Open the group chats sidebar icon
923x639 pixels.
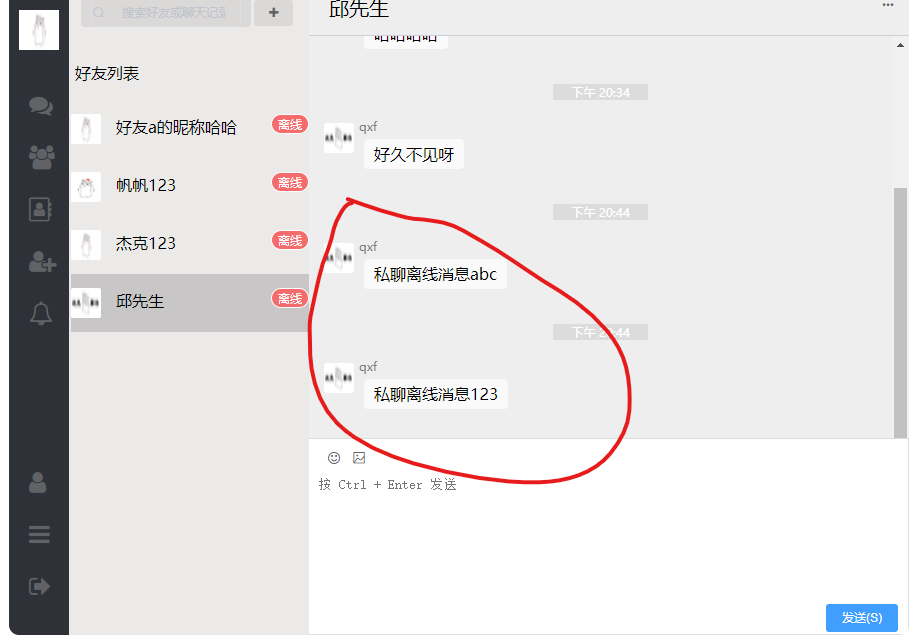click(41, 157)
